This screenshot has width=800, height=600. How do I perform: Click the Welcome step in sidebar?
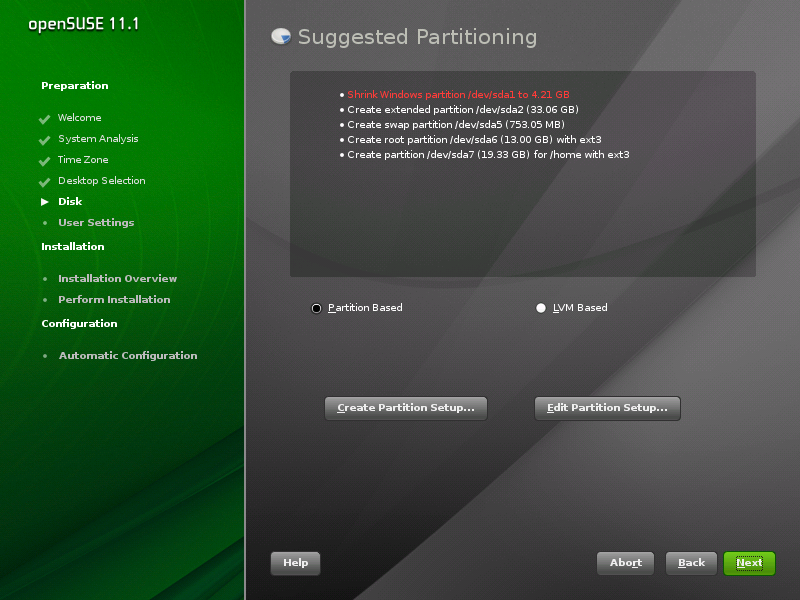pyautogui.click(x=80, y=118)
